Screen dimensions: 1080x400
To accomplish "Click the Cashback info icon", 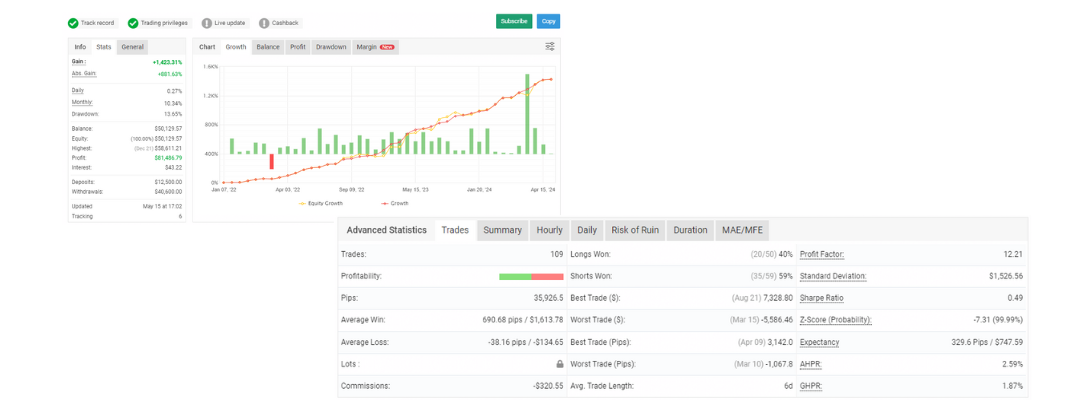I will coord(264,22).
